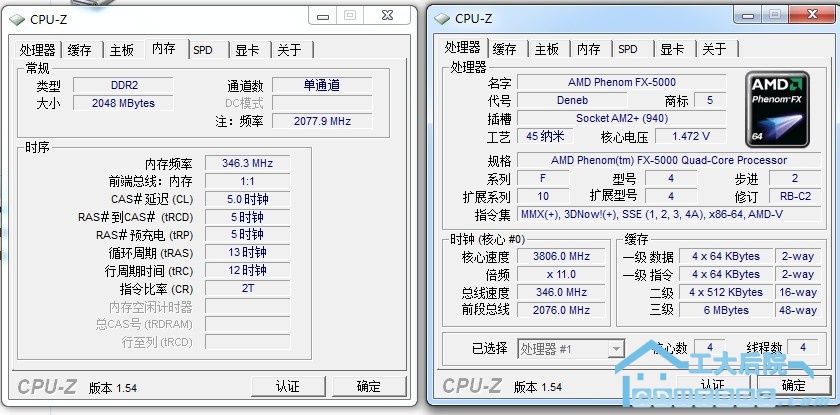Click the 1:1 FSB:DRAM ratio value
The image size is (840, 415).
248,181
